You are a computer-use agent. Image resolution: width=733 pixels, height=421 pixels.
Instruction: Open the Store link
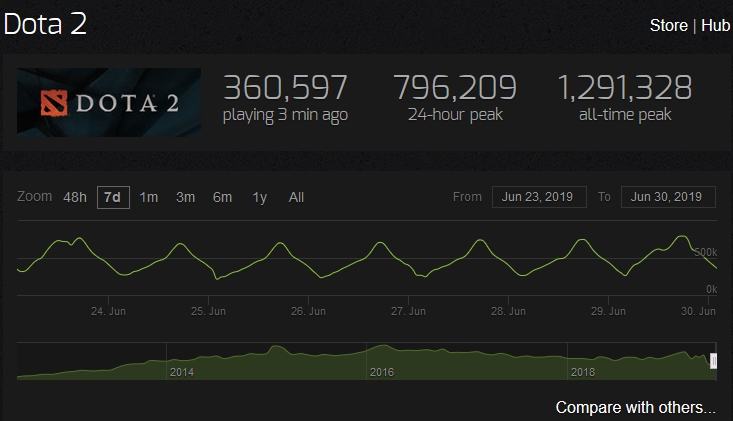(x=668, y=25)
